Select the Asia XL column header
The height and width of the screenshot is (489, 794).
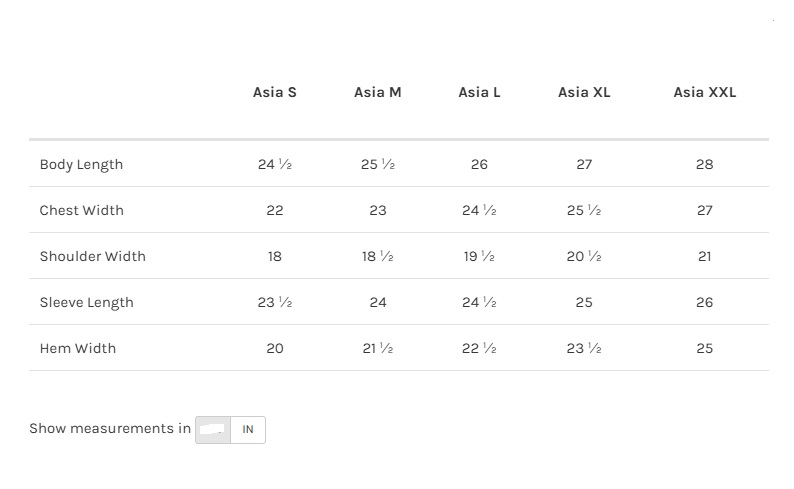pyautogui.click(x=584, y=92)
